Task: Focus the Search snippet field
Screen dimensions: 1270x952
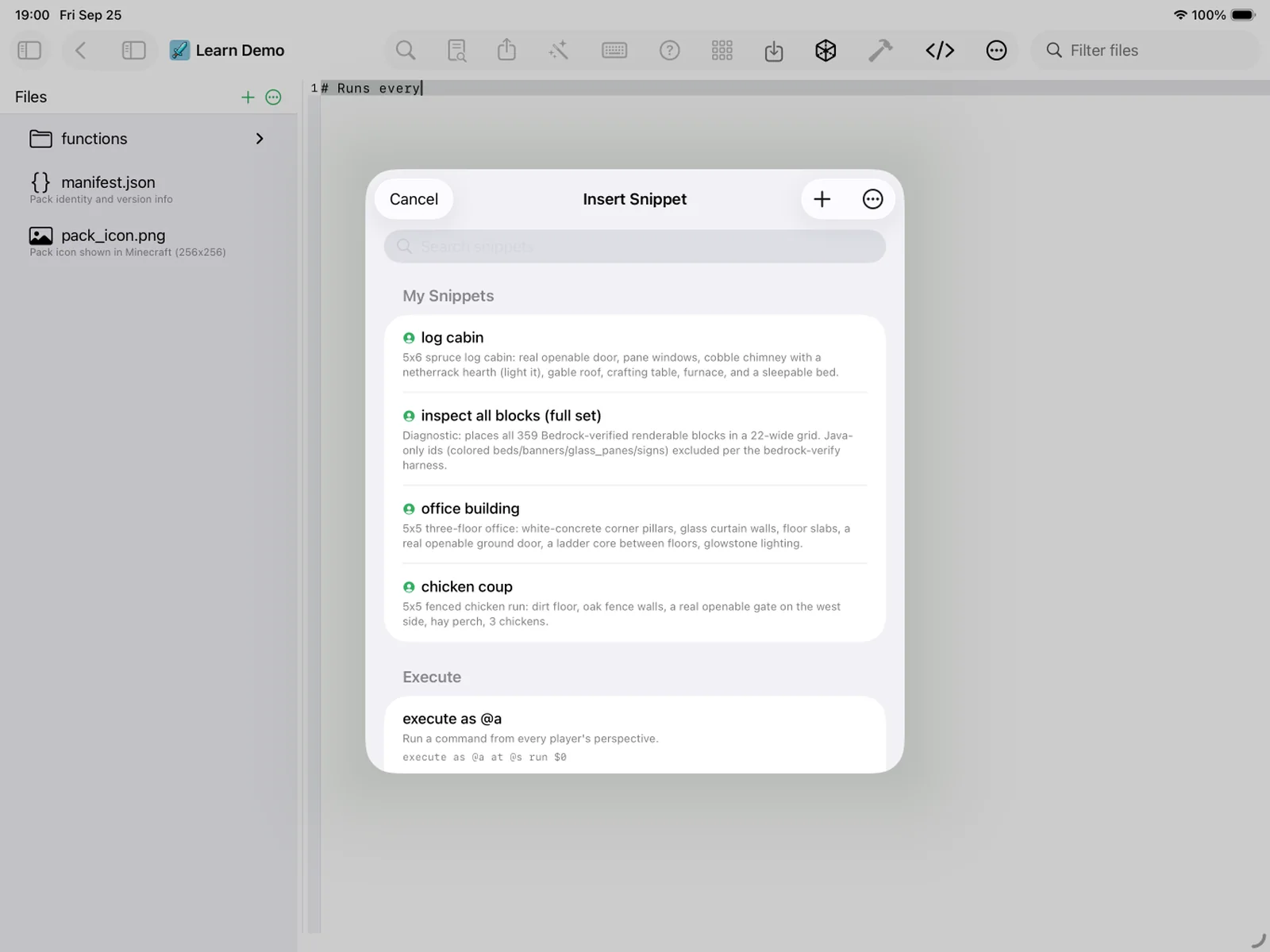Action: pyautogui.click(x=635, y=247)
